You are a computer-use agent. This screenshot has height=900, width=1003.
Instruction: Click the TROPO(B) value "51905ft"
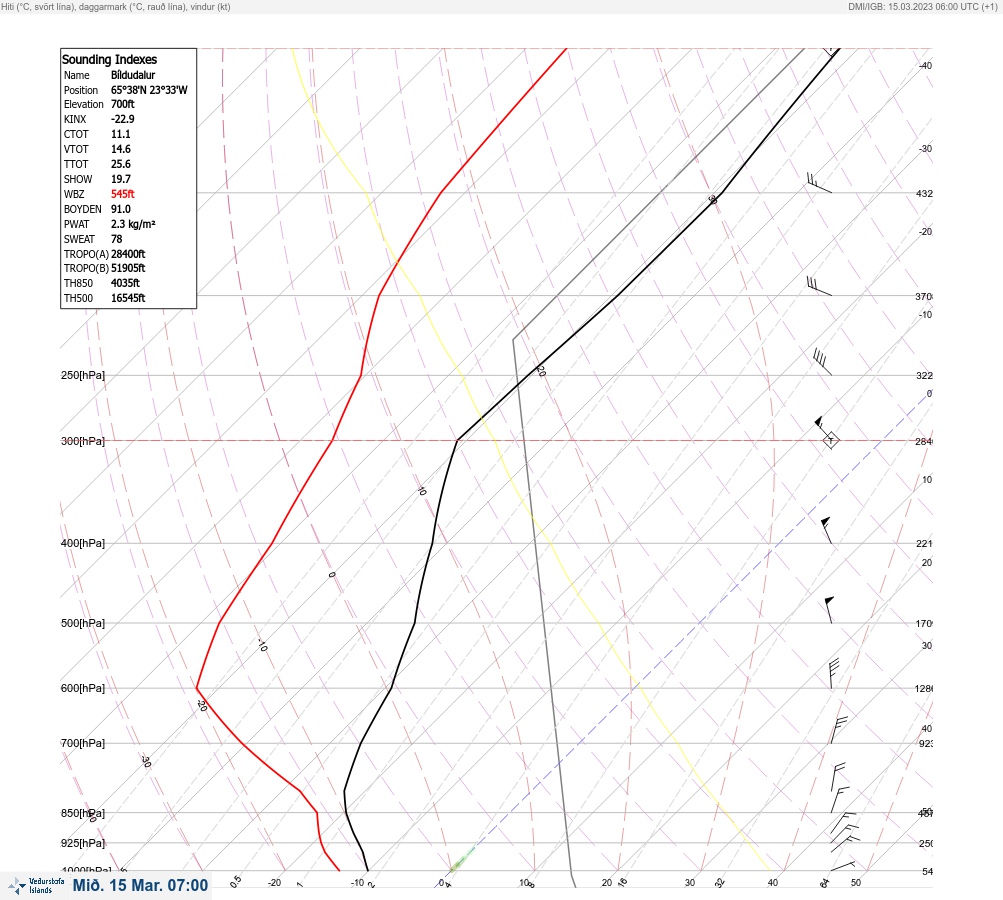click(x=128, y=268)
